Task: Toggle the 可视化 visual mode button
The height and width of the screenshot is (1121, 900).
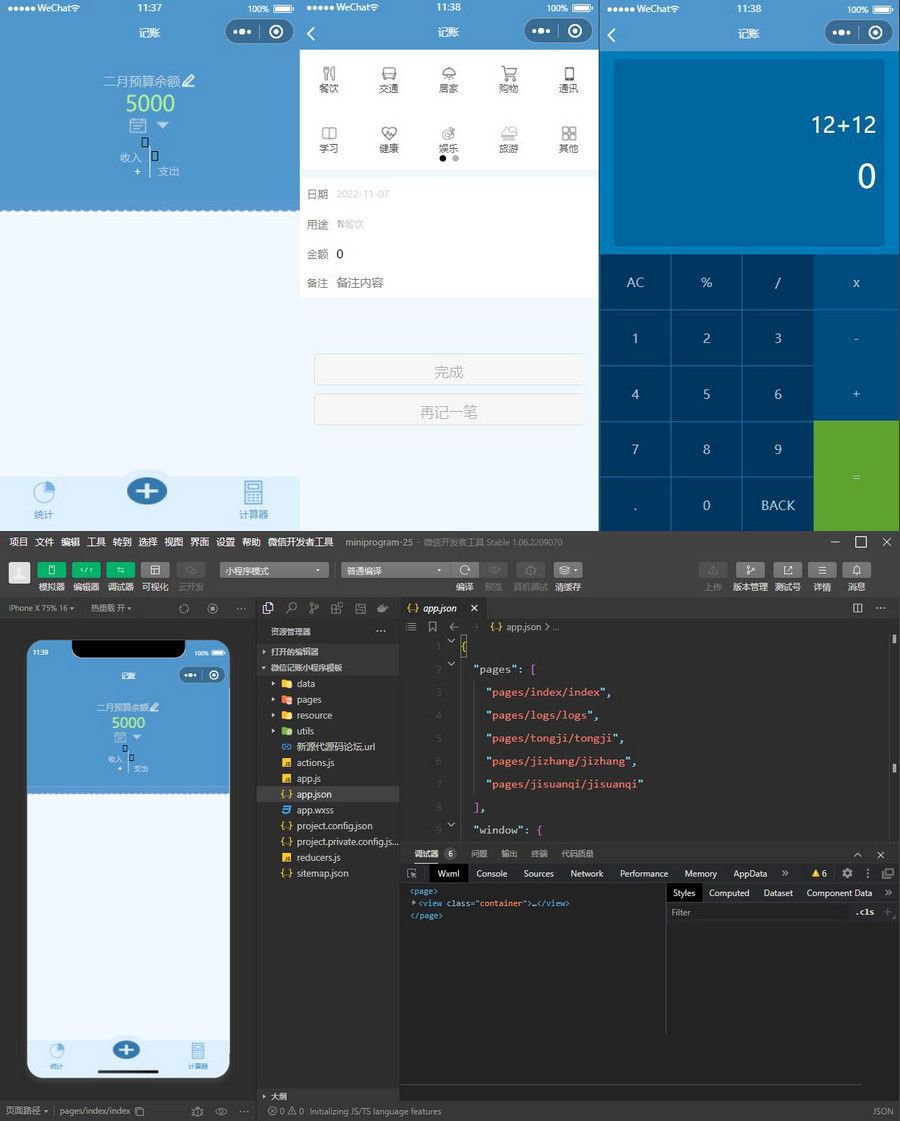Action: (x=154, y=570)
